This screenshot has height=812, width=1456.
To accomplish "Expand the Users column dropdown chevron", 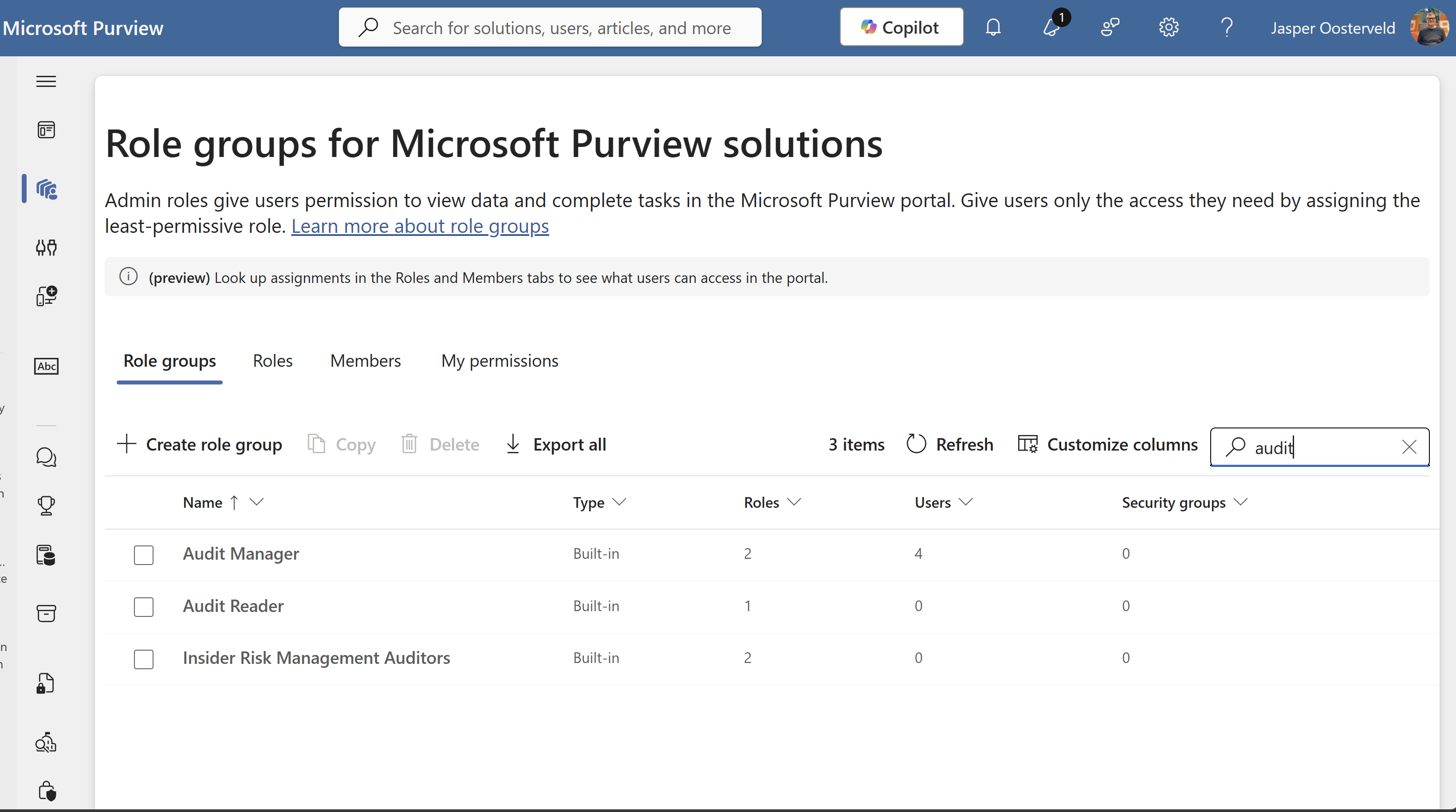I will (966, 502).
